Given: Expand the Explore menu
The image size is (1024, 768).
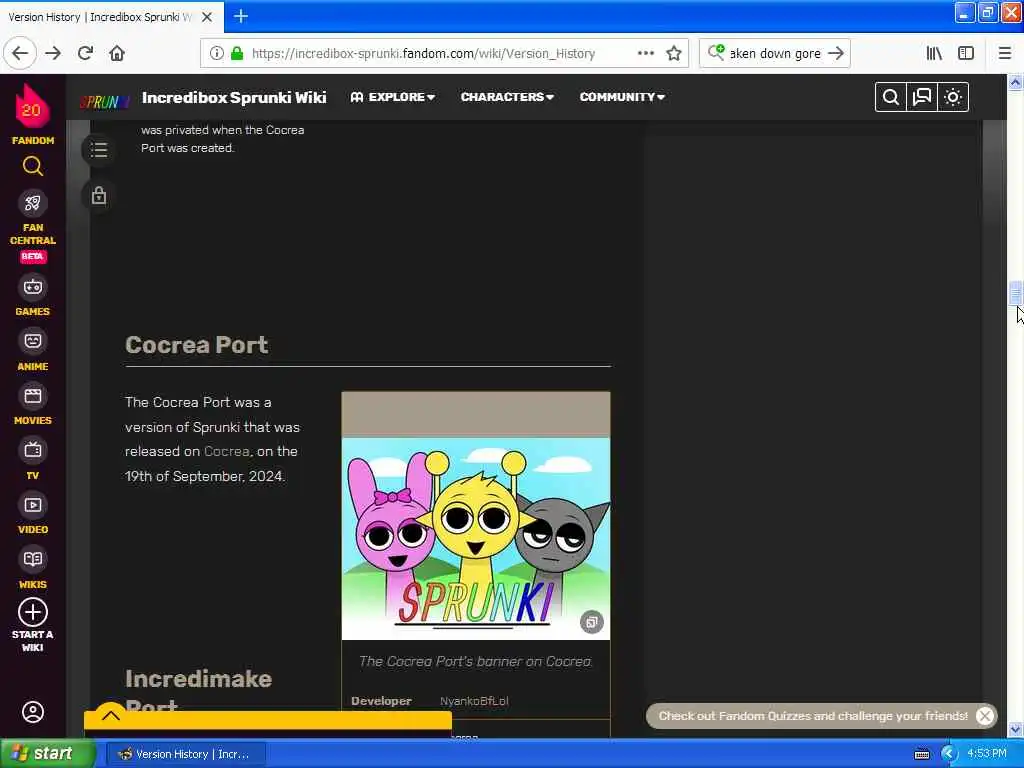Looking at the screenshot, I should 392,97.
